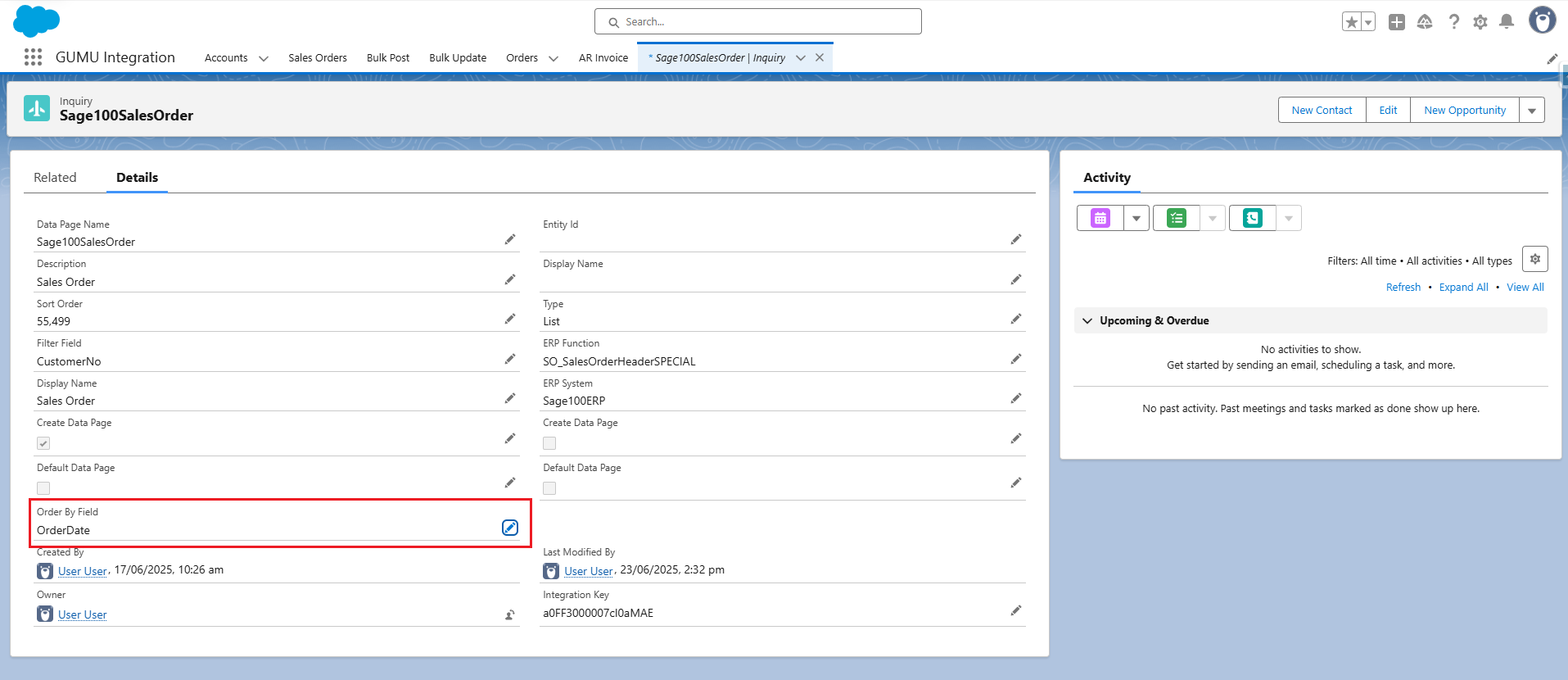The image size is (1568, 680).
Task: Close the Sage100SalesOrder Inquiry tab
Action: coord(820,58)
